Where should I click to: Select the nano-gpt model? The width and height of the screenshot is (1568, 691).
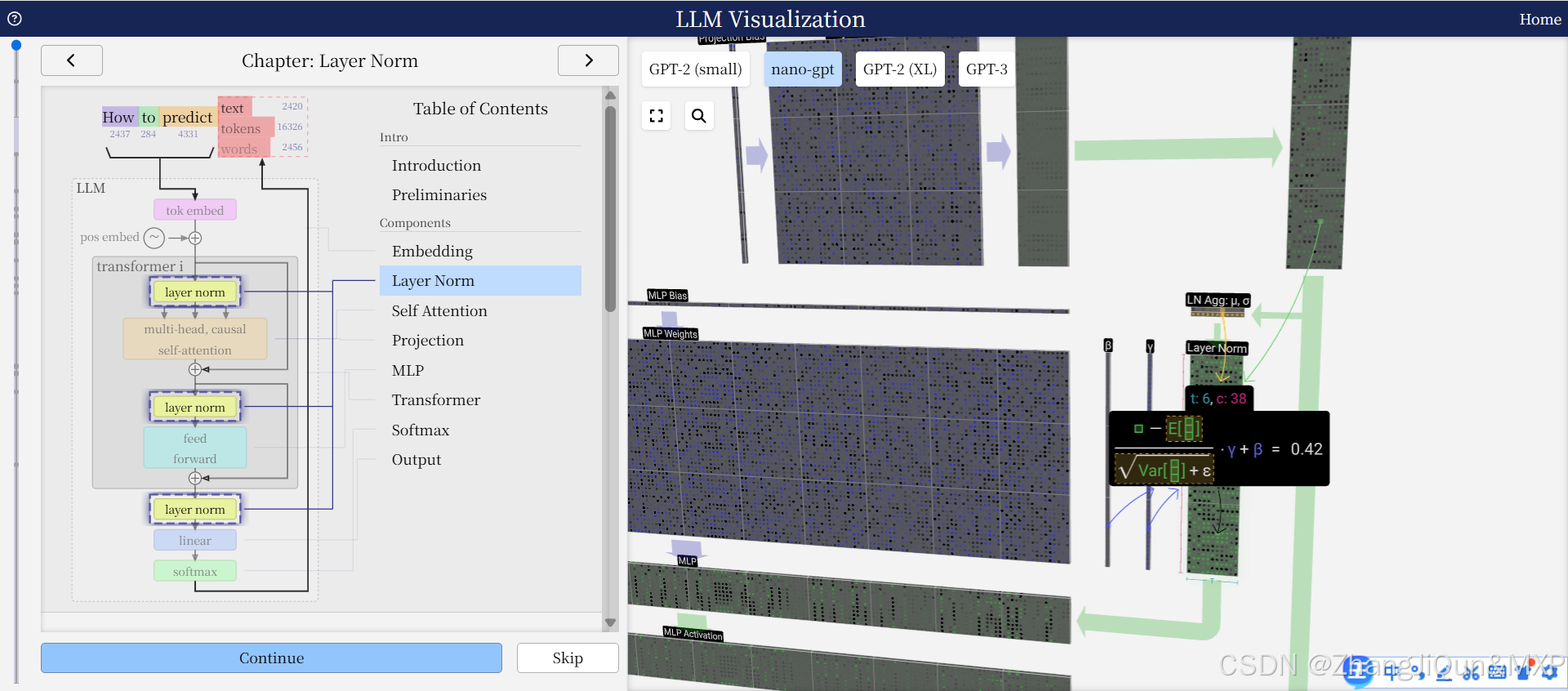803,69
